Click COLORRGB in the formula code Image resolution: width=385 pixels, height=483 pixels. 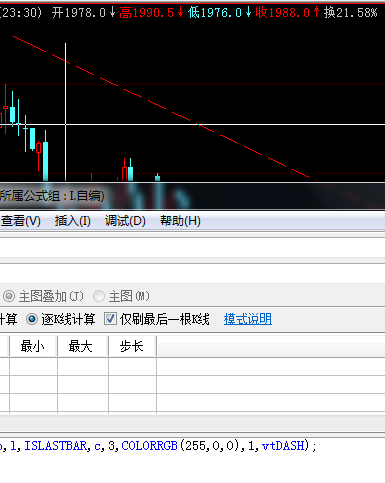(x=149, y=446)
